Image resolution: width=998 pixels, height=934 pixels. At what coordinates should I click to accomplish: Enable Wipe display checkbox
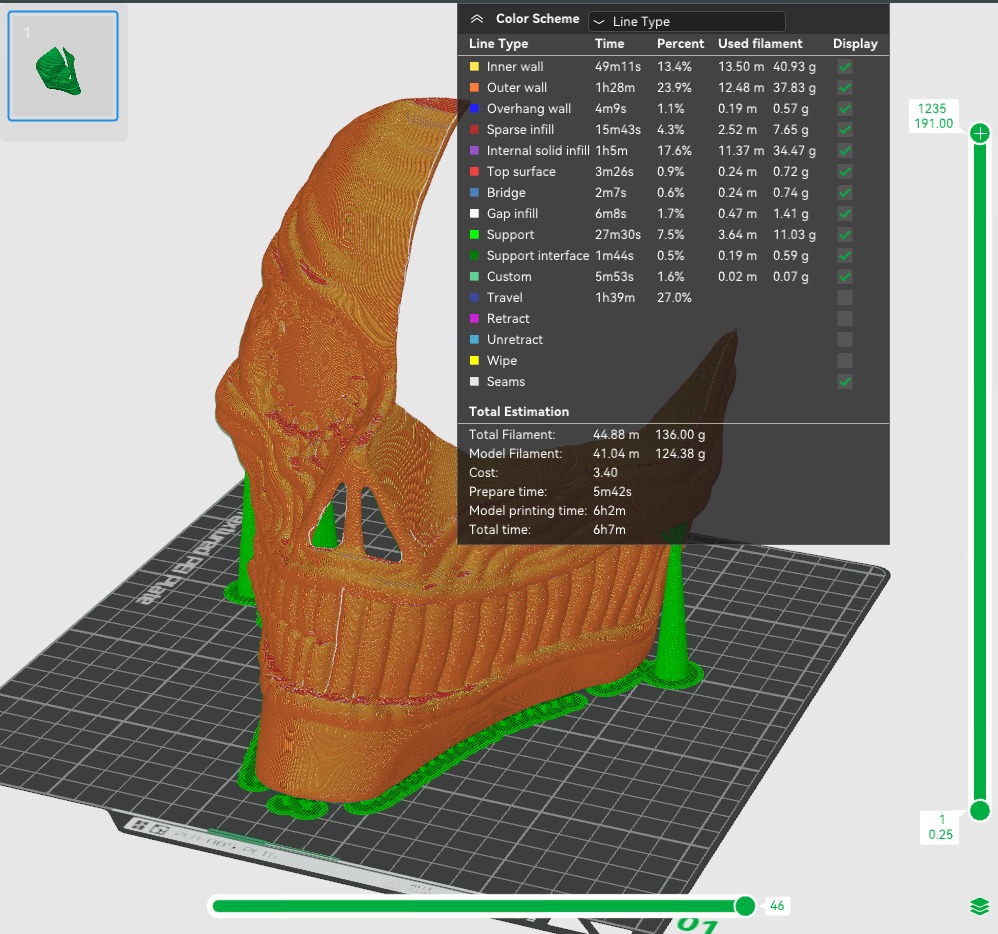(x=845, y=360)
